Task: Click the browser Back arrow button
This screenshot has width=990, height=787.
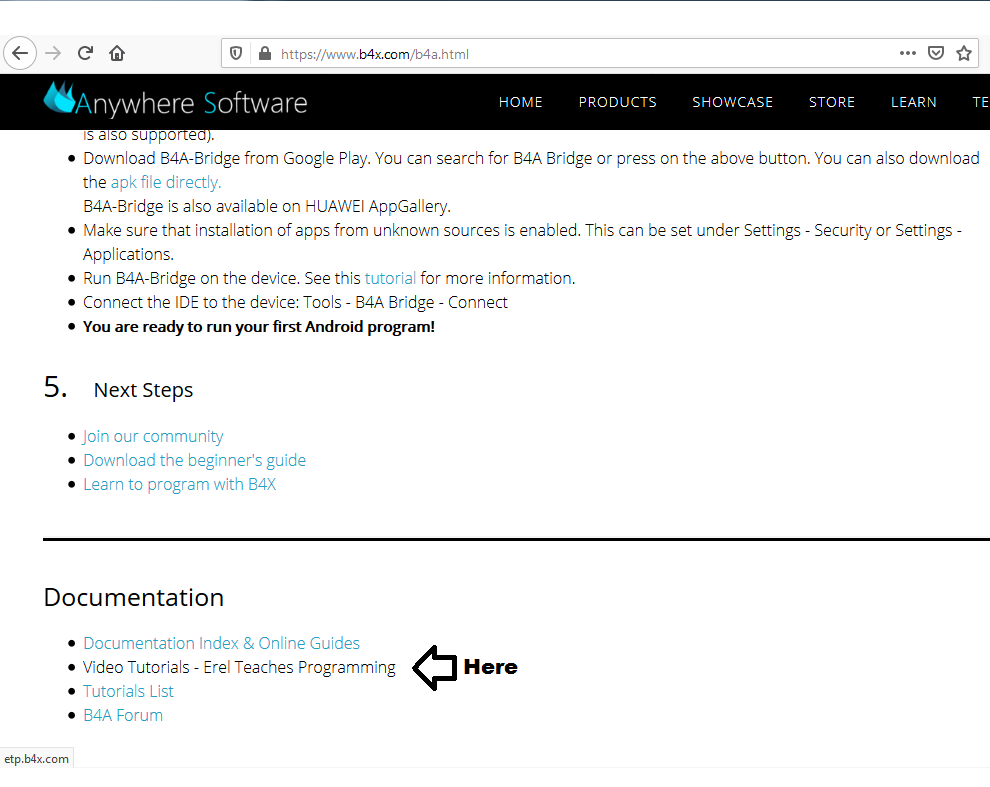Action: (x=20, y=54)
